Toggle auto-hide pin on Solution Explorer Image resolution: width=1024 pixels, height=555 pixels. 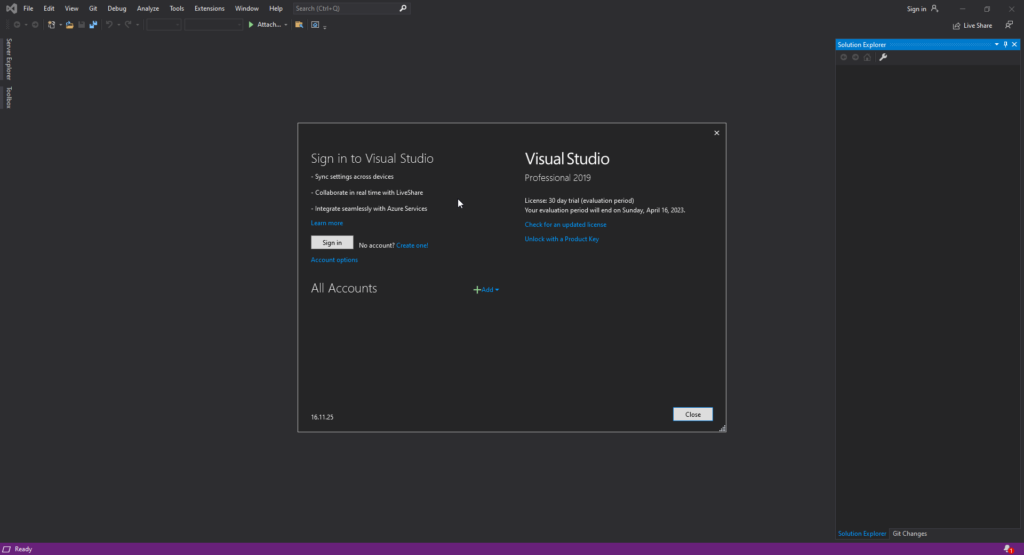pos(1006,44)
